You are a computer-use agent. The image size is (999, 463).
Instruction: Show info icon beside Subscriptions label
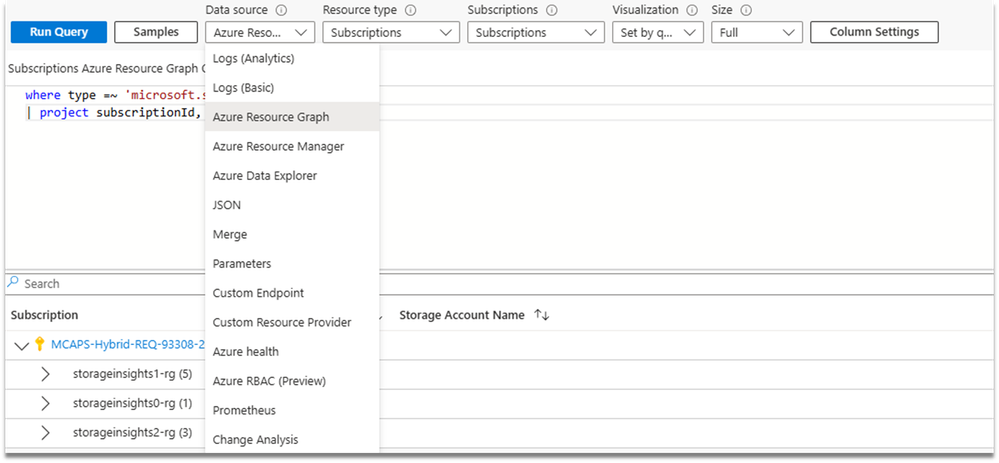pos(552,10)
